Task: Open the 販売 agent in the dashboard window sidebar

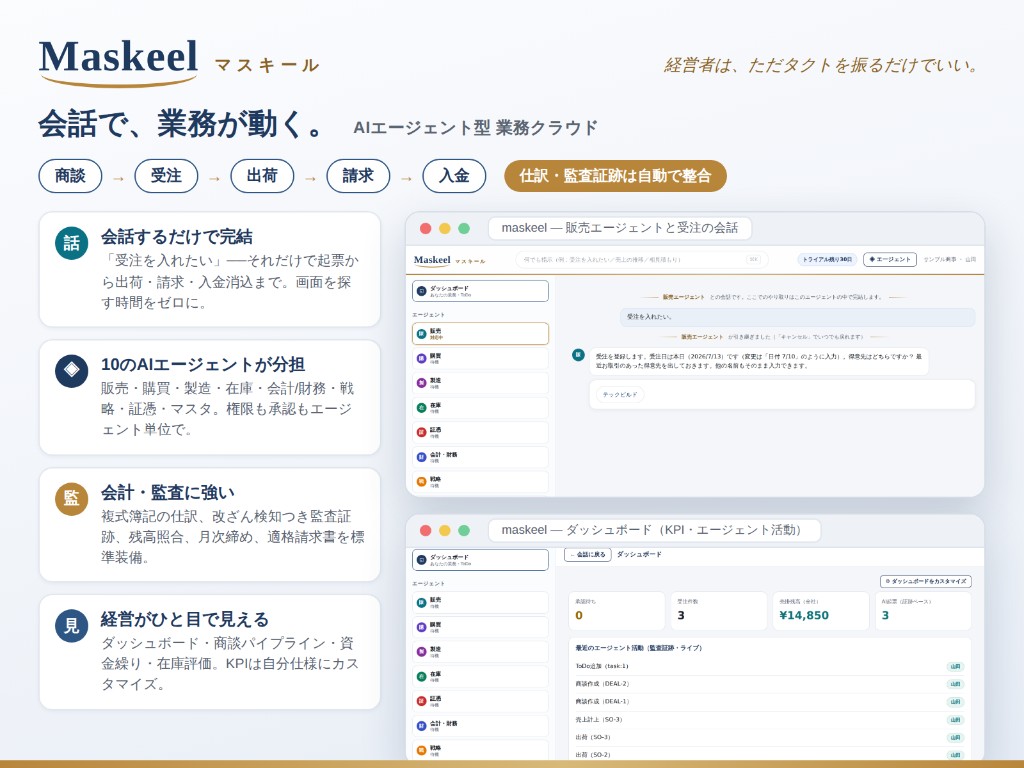Action: (x=480, y=602)
